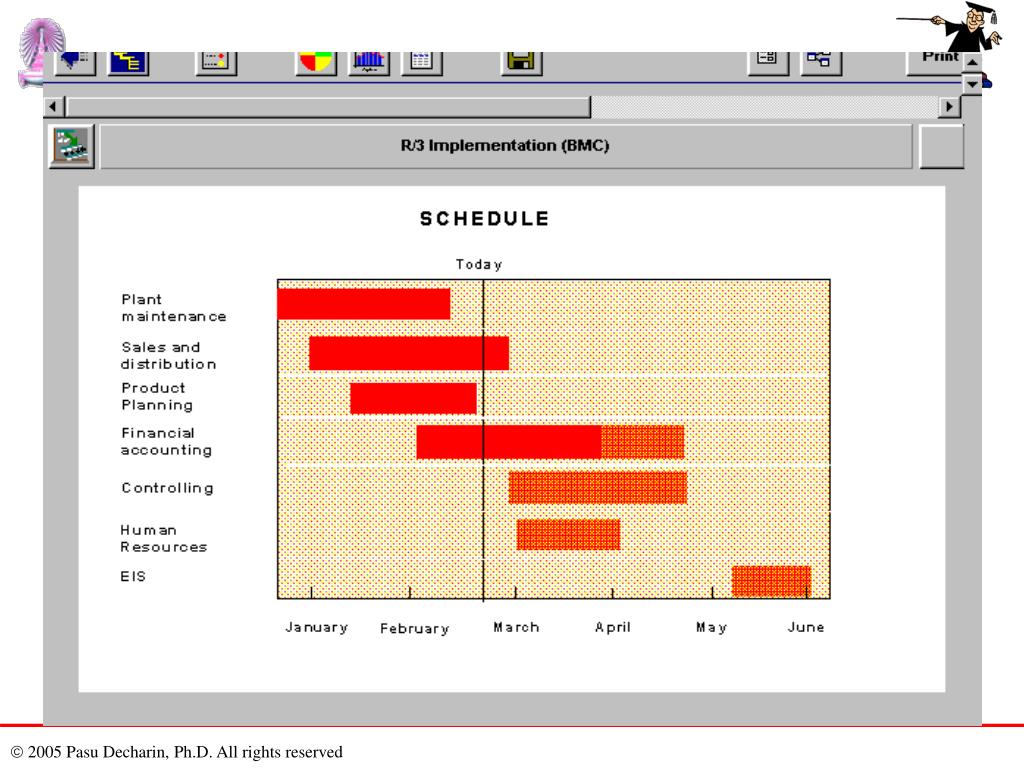Click the 'Sales and distribution' row label
Viewport: 1024px width, 768px height.
[168, 356]
